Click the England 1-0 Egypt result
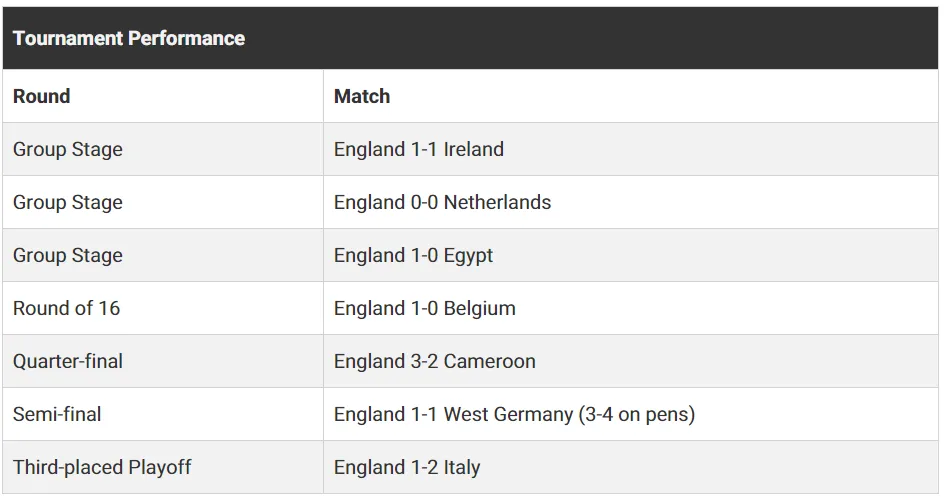 pos(413,255)
